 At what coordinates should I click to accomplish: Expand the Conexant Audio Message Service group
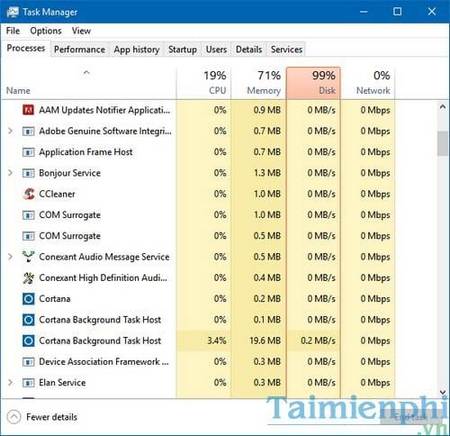pyautogui.click(x=10, y=257)
